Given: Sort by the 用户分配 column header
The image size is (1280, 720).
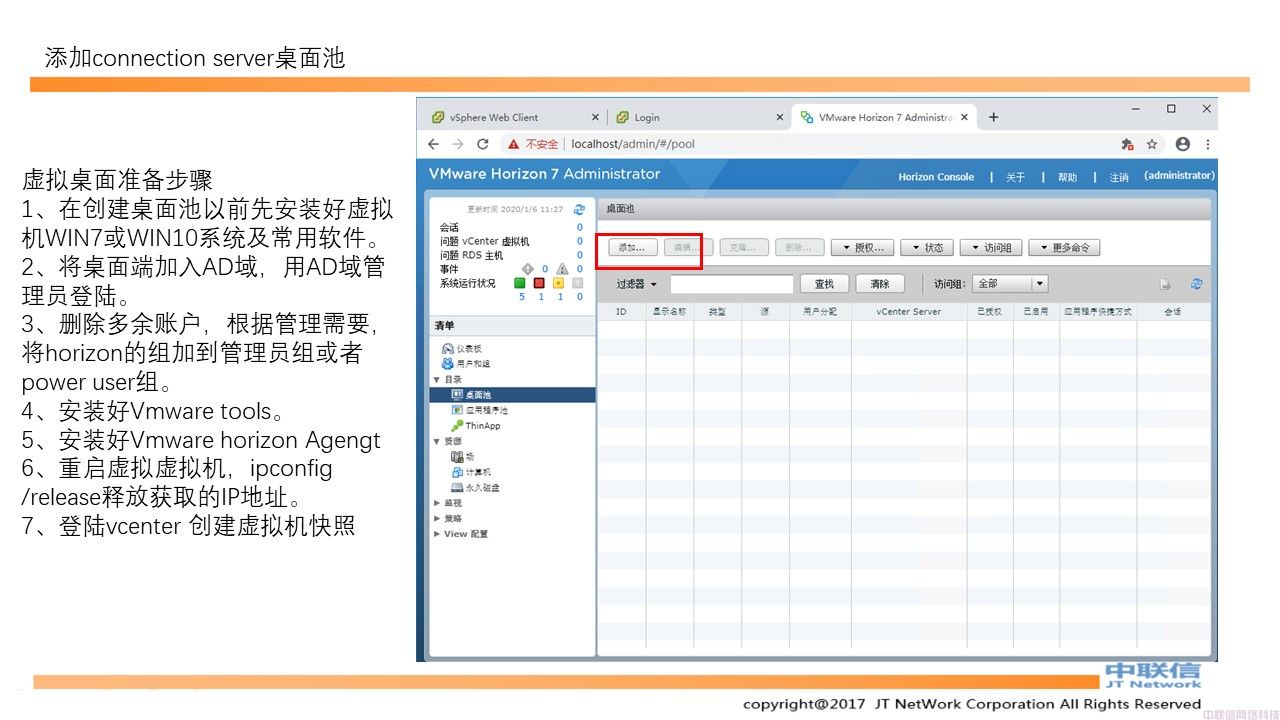Looking at the screenshot, I should point(819,312).
